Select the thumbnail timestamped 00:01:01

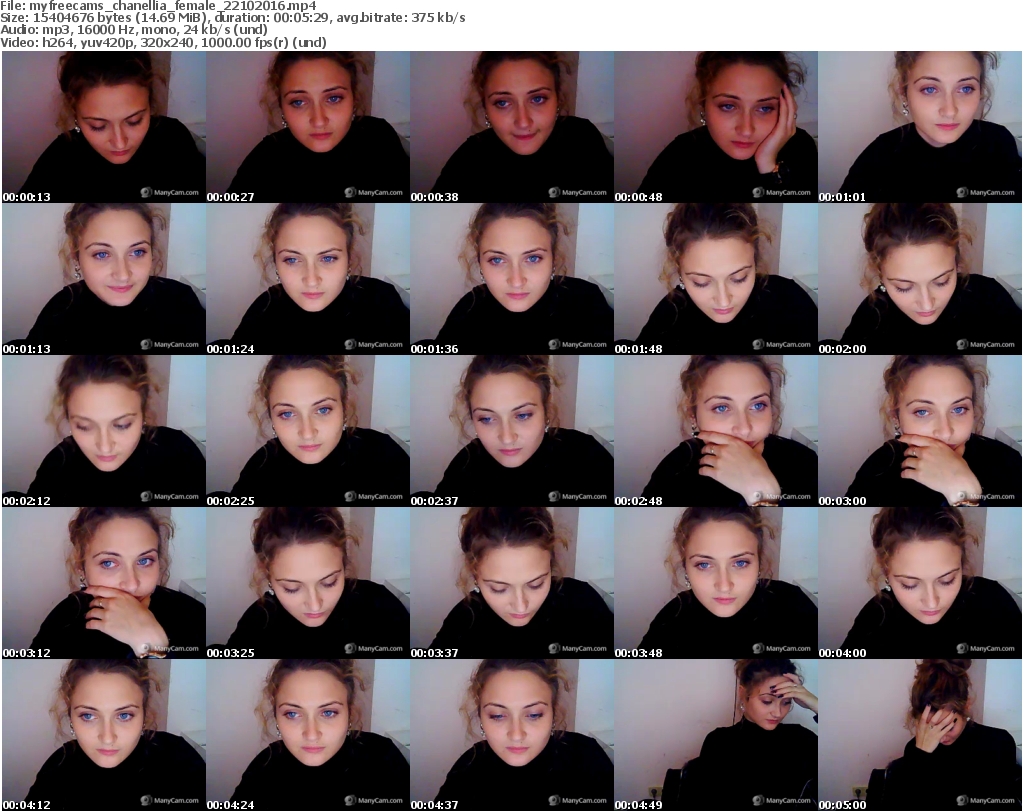pyautogui.click(x=920, y=127)
